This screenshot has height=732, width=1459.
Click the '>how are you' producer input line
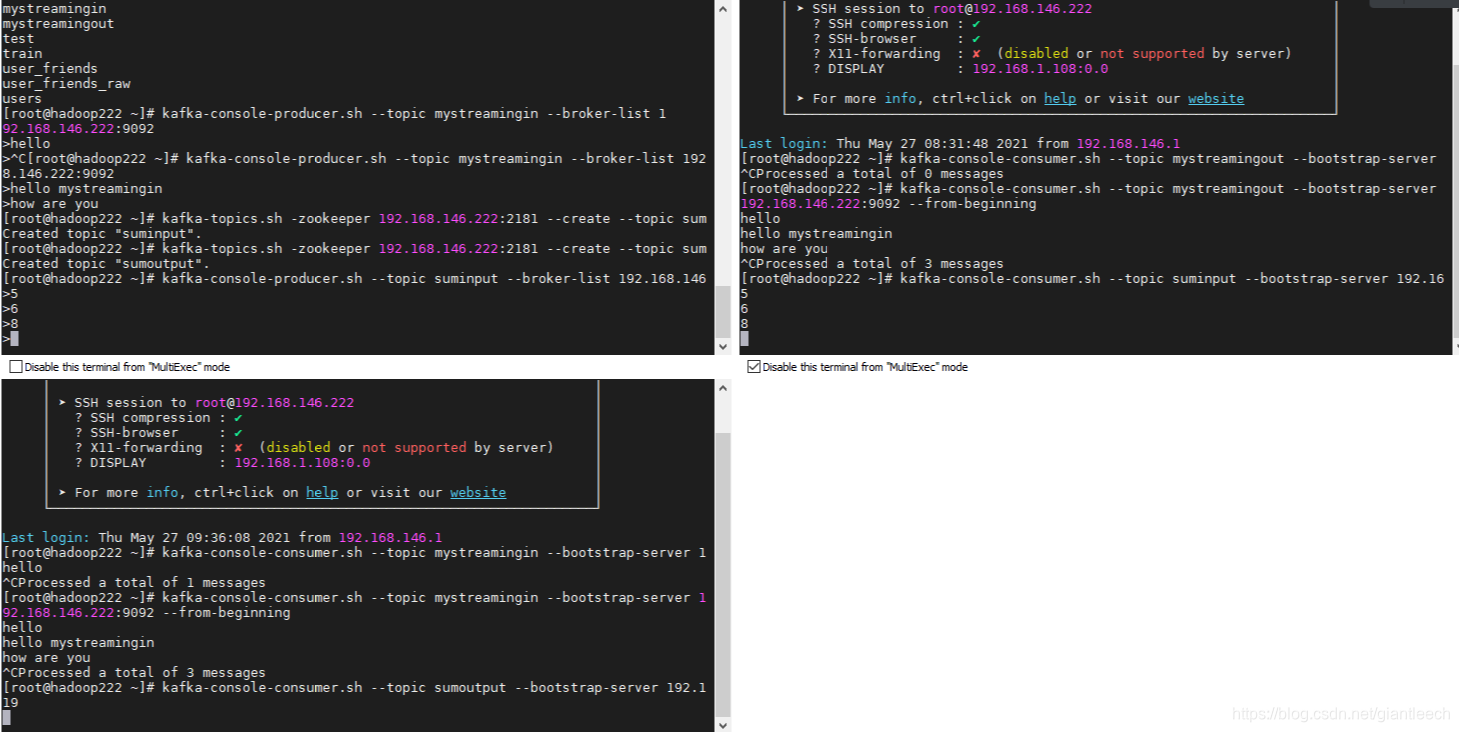(x=50, y=204)
